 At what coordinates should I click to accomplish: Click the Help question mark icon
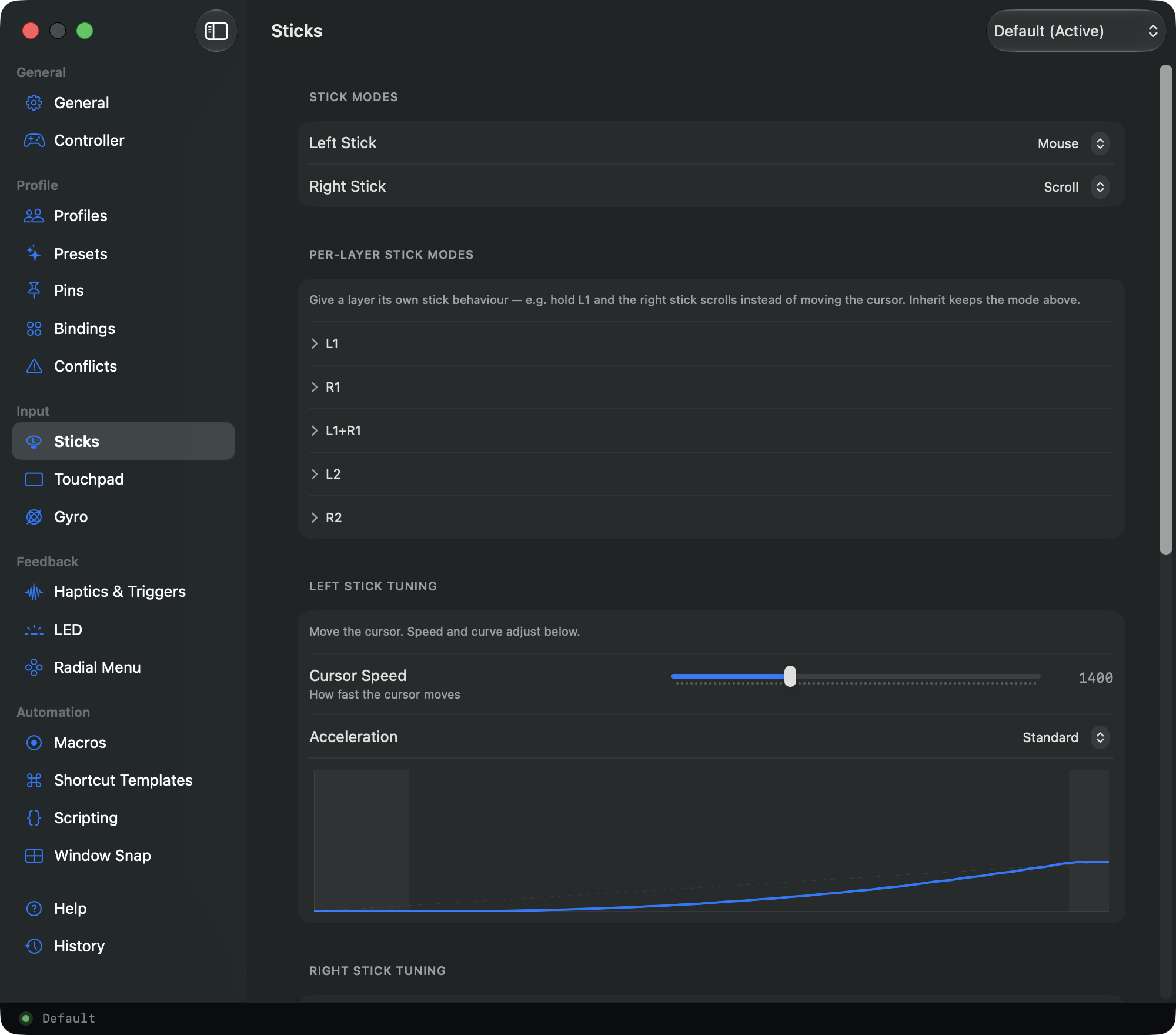pyautogui.click(x=34, y=909)
